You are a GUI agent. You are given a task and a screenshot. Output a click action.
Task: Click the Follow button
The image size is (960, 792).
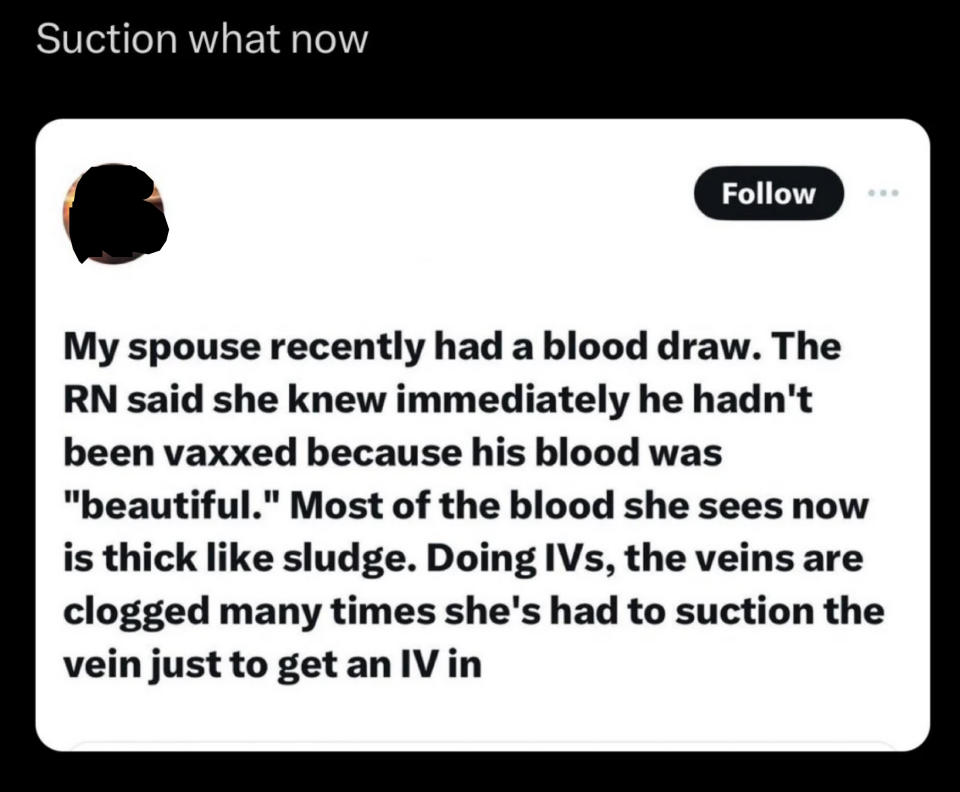click(768, 194)
